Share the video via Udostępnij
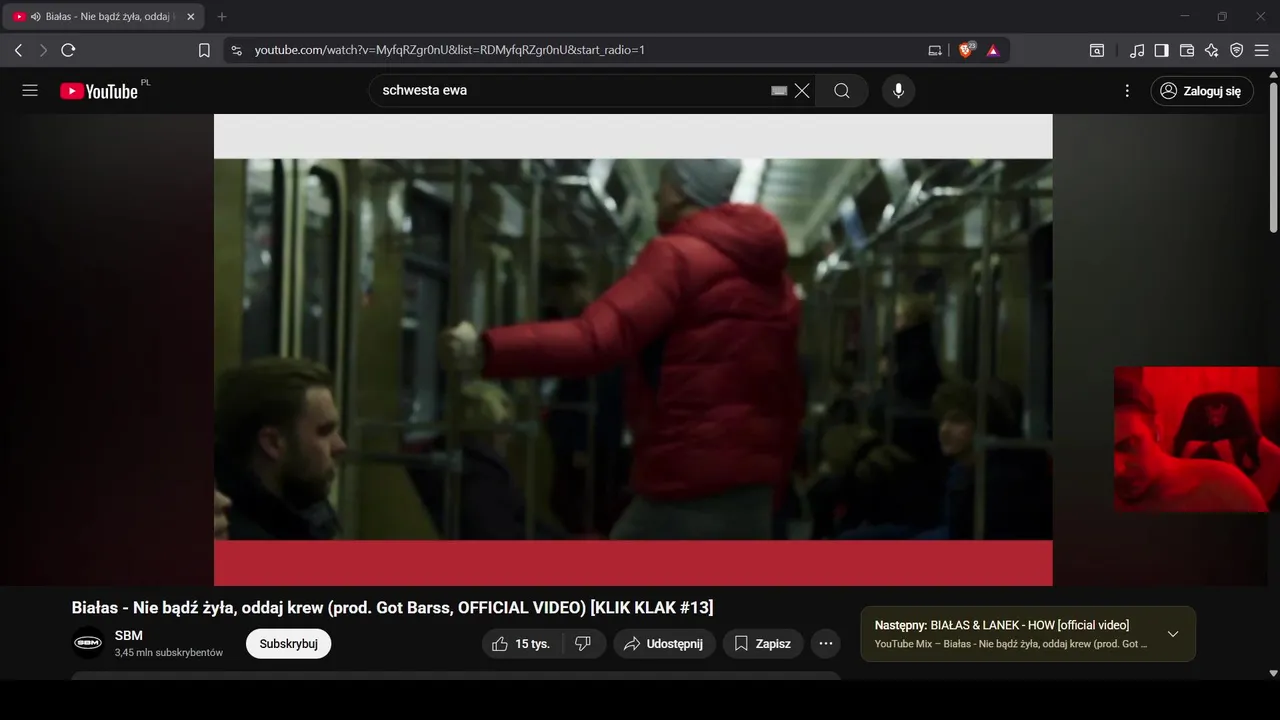Viewport: 1280px width, 720px height. (x=664, y=644)
